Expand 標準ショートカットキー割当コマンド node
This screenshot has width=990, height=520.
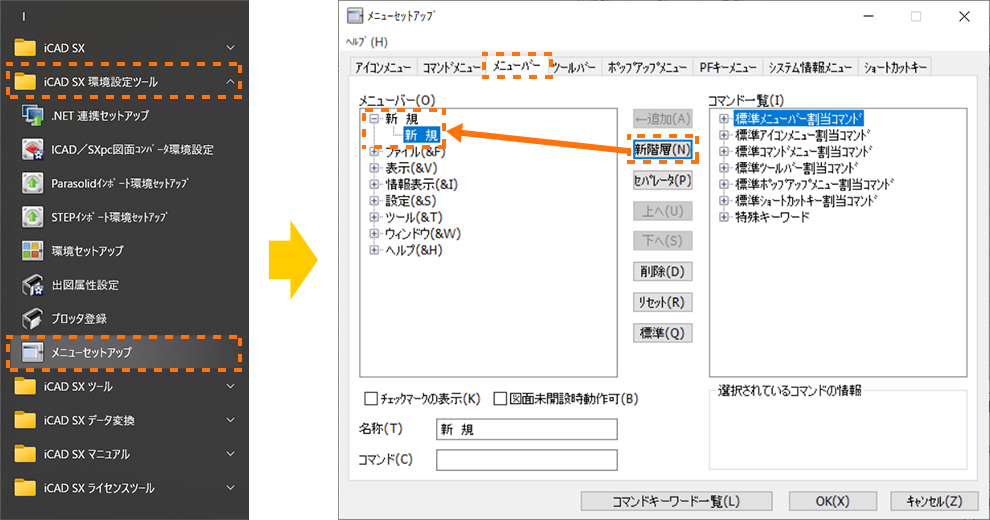click(x=724, y=201)
